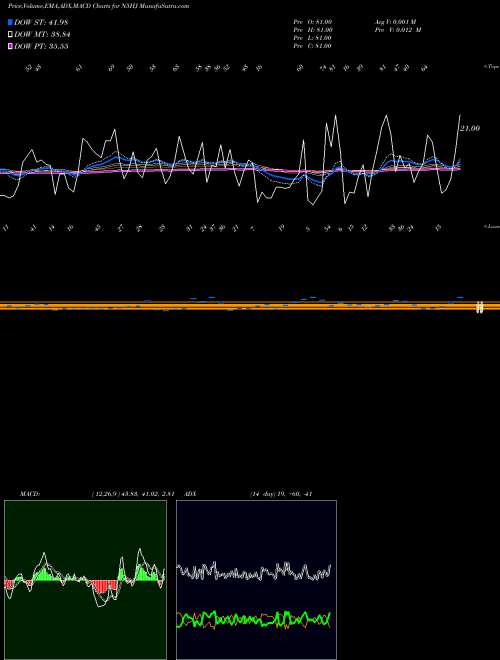Click the '<Tops' axis label
The image size is (500, 660).
tap(491, 67)
